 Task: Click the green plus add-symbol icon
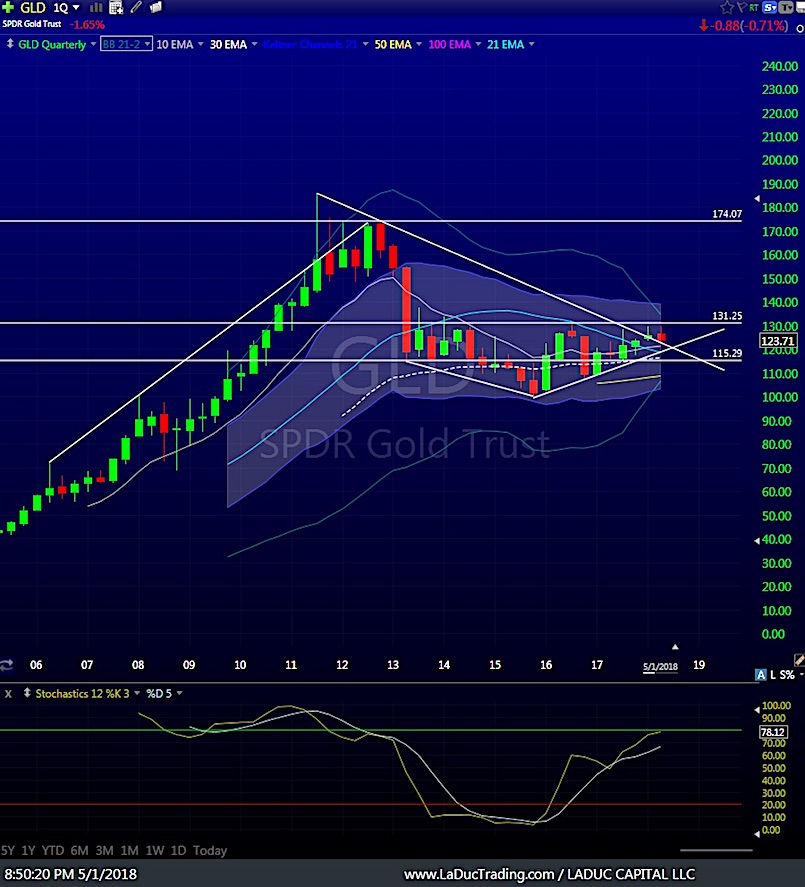click(x=8, y=7)
